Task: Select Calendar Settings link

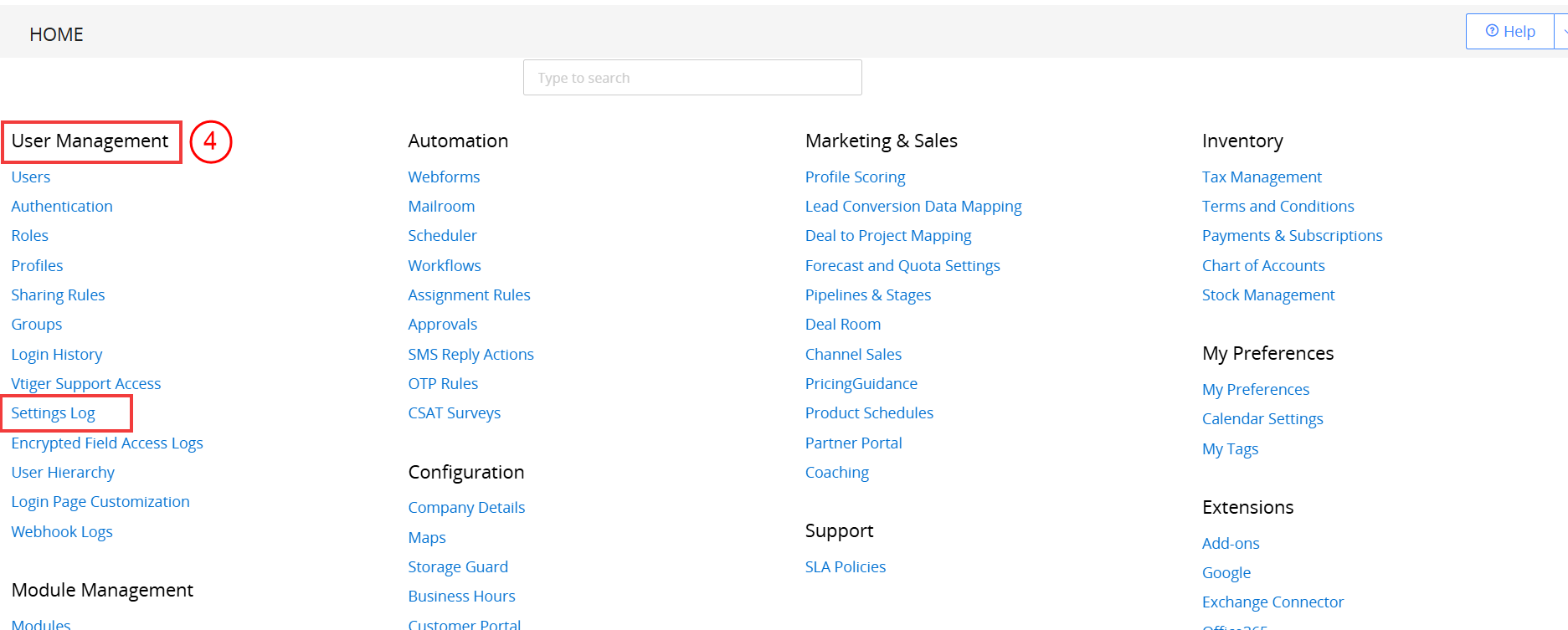Action: (1262, 419)
